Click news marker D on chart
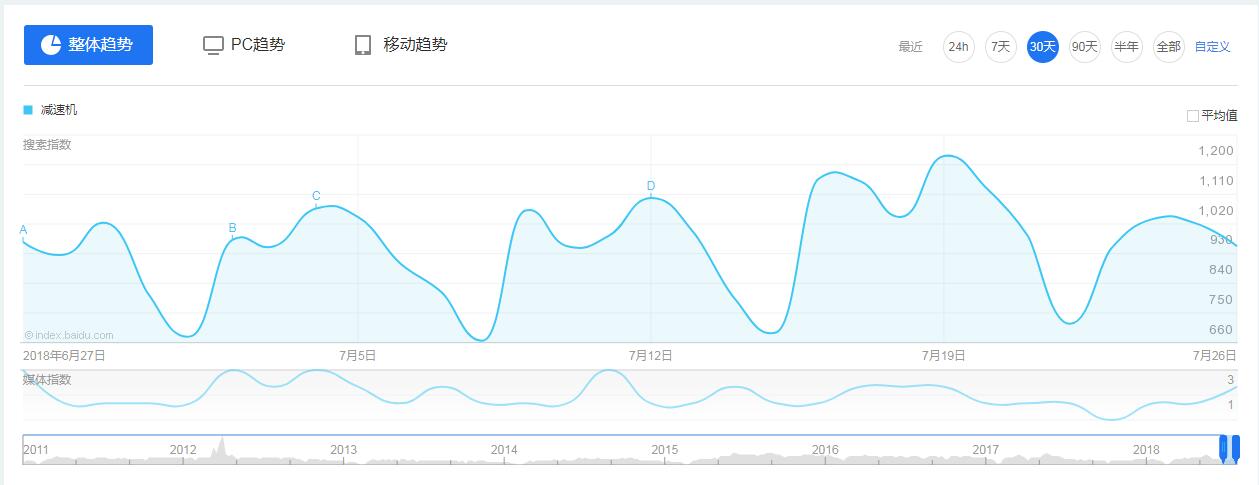Screen dimensions: 1259x485 coord(650,186)
